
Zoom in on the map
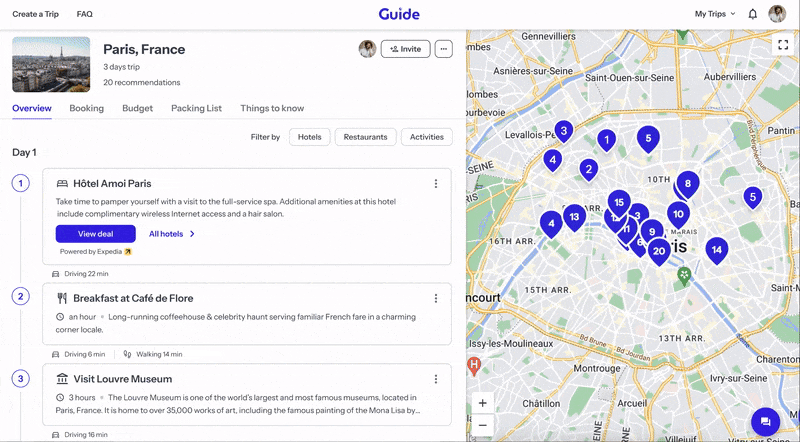tap(483, 403)
